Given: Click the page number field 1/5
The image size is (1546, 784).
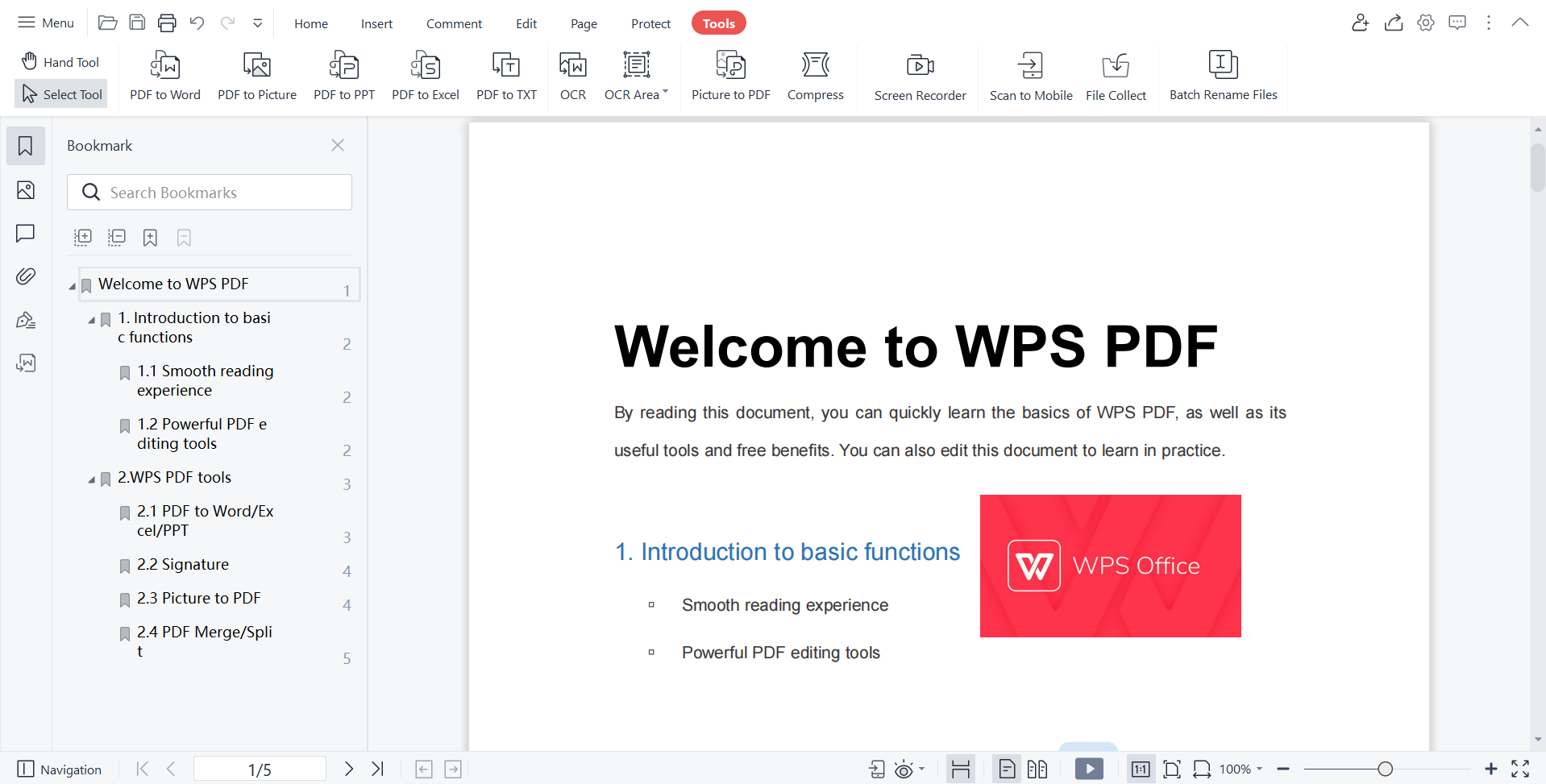Looking at the screenshot, I should coord(260,769).
